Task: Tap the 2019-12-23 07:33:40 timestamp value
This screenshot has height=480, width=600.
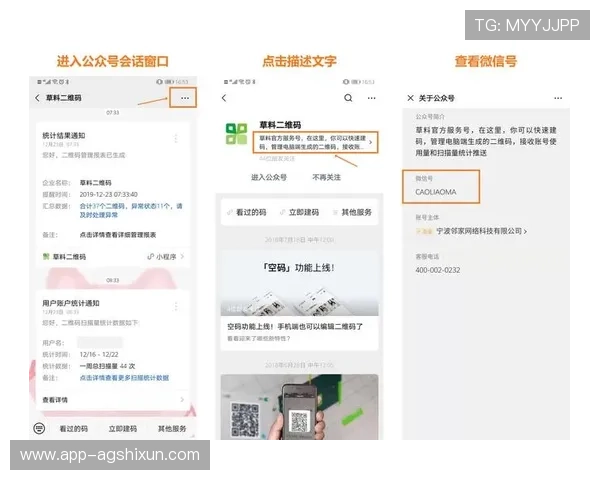Action: click(109, 194)
